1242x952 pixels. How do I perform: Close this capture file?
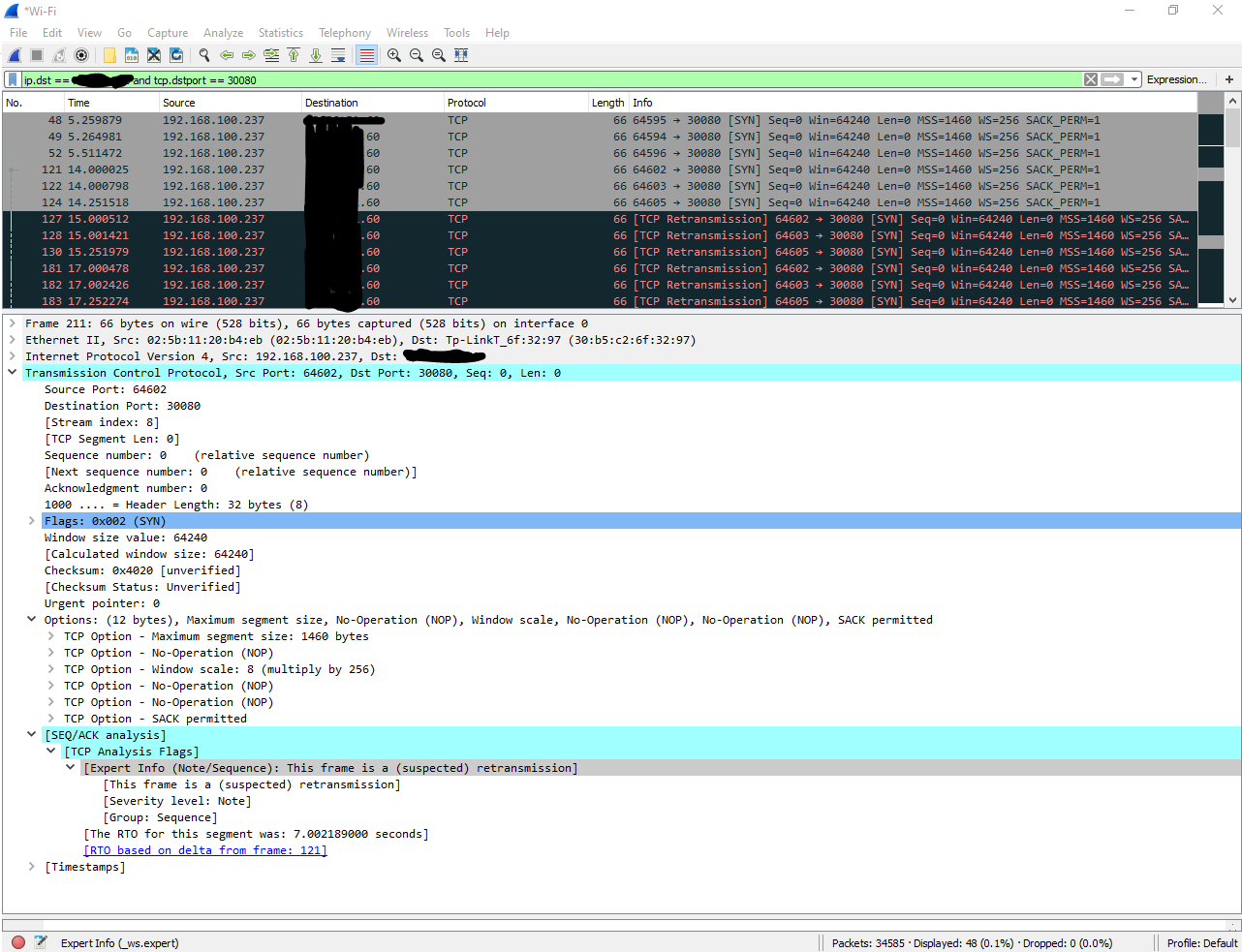click(x=154, y=55)
